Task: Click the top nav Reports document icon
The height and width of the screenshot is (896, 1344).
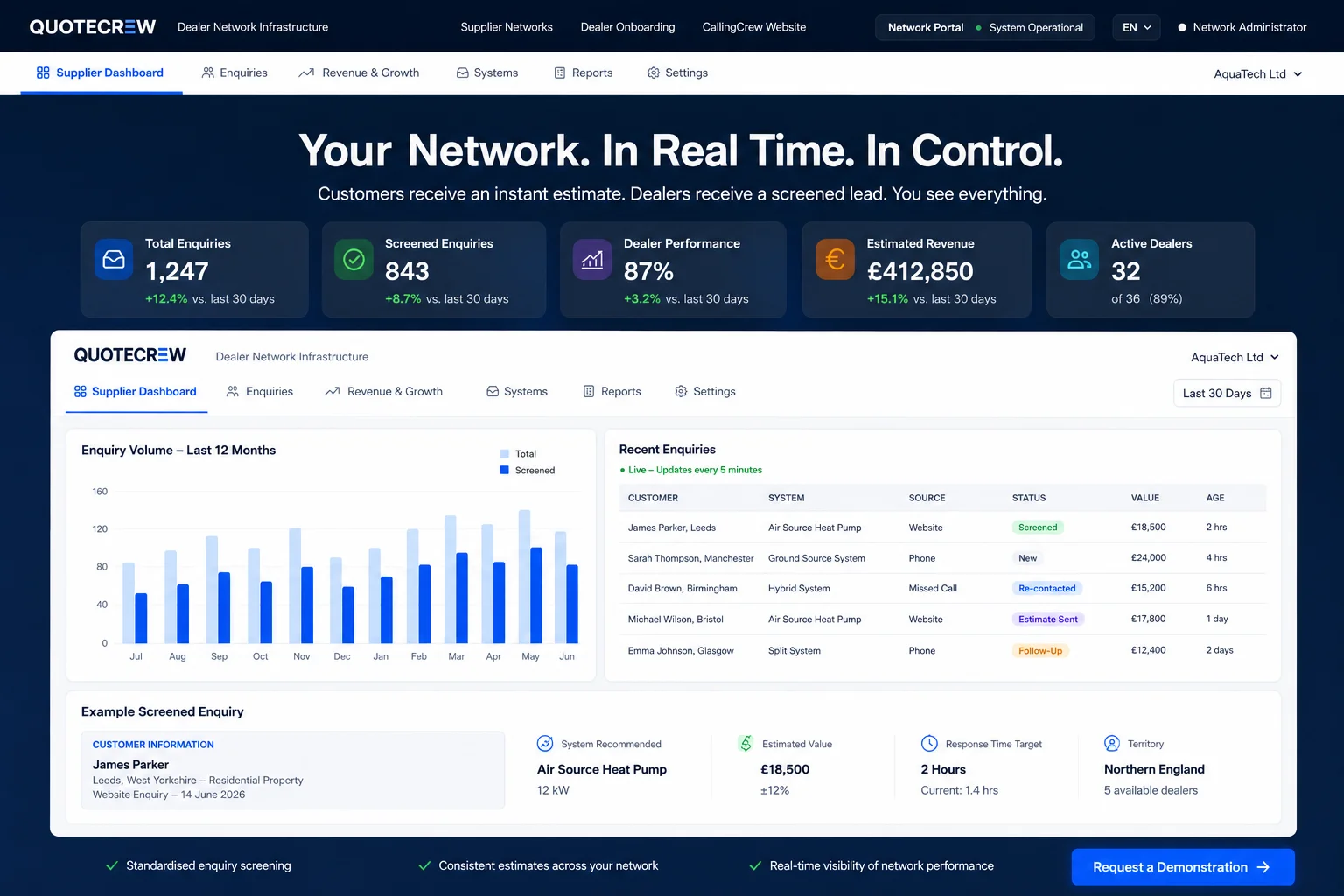Action: 560,73
